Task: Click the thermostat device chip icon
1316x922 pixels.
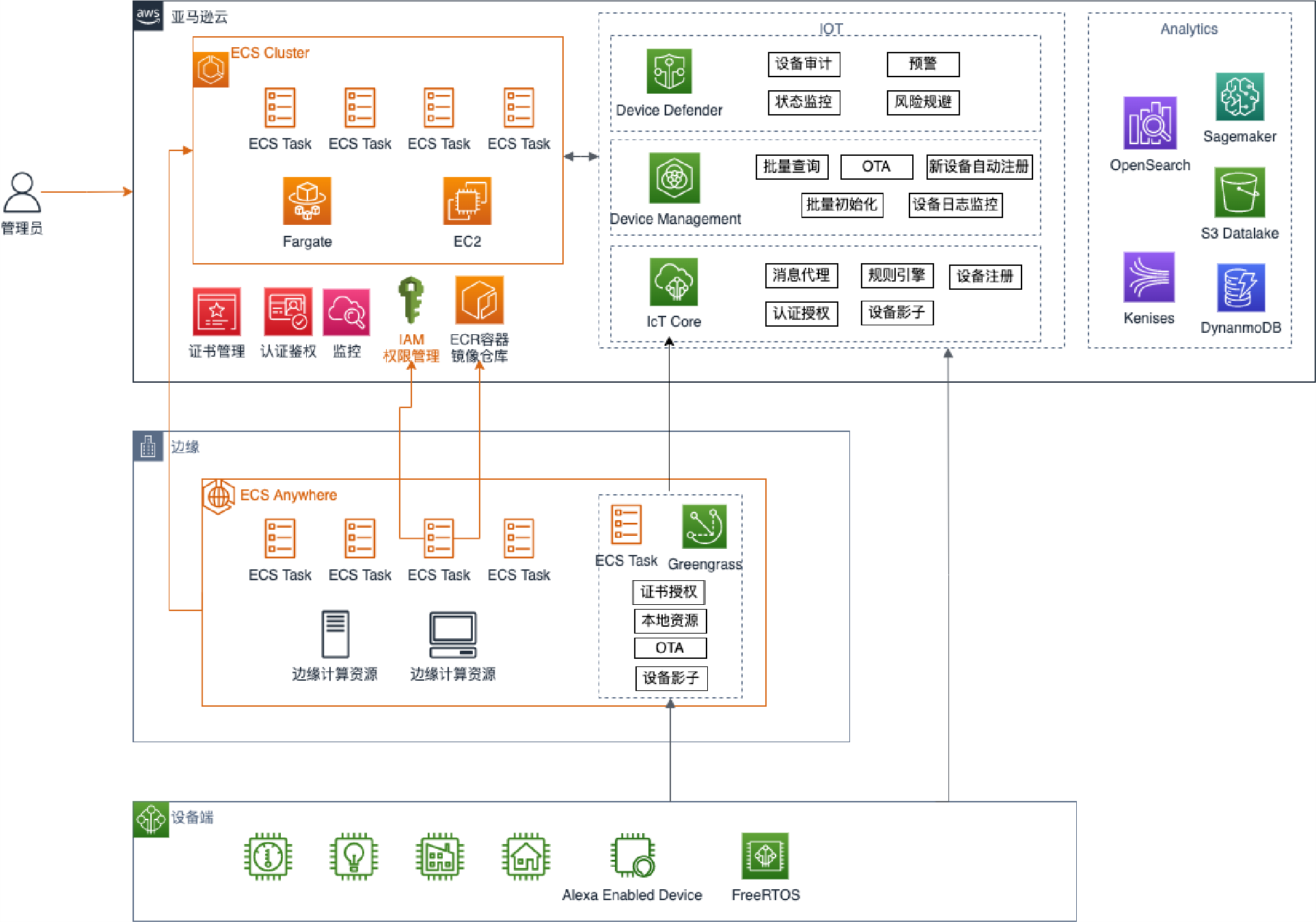Action: click(268, 856)
